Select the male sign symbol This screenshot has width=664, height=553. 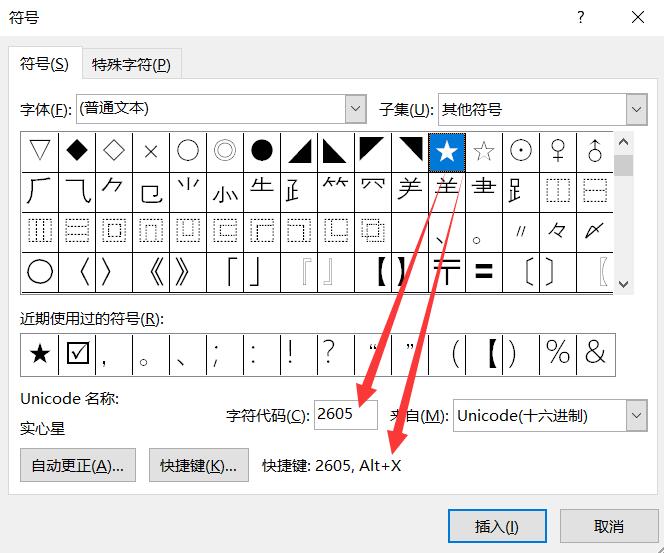(x=595, y=152)
